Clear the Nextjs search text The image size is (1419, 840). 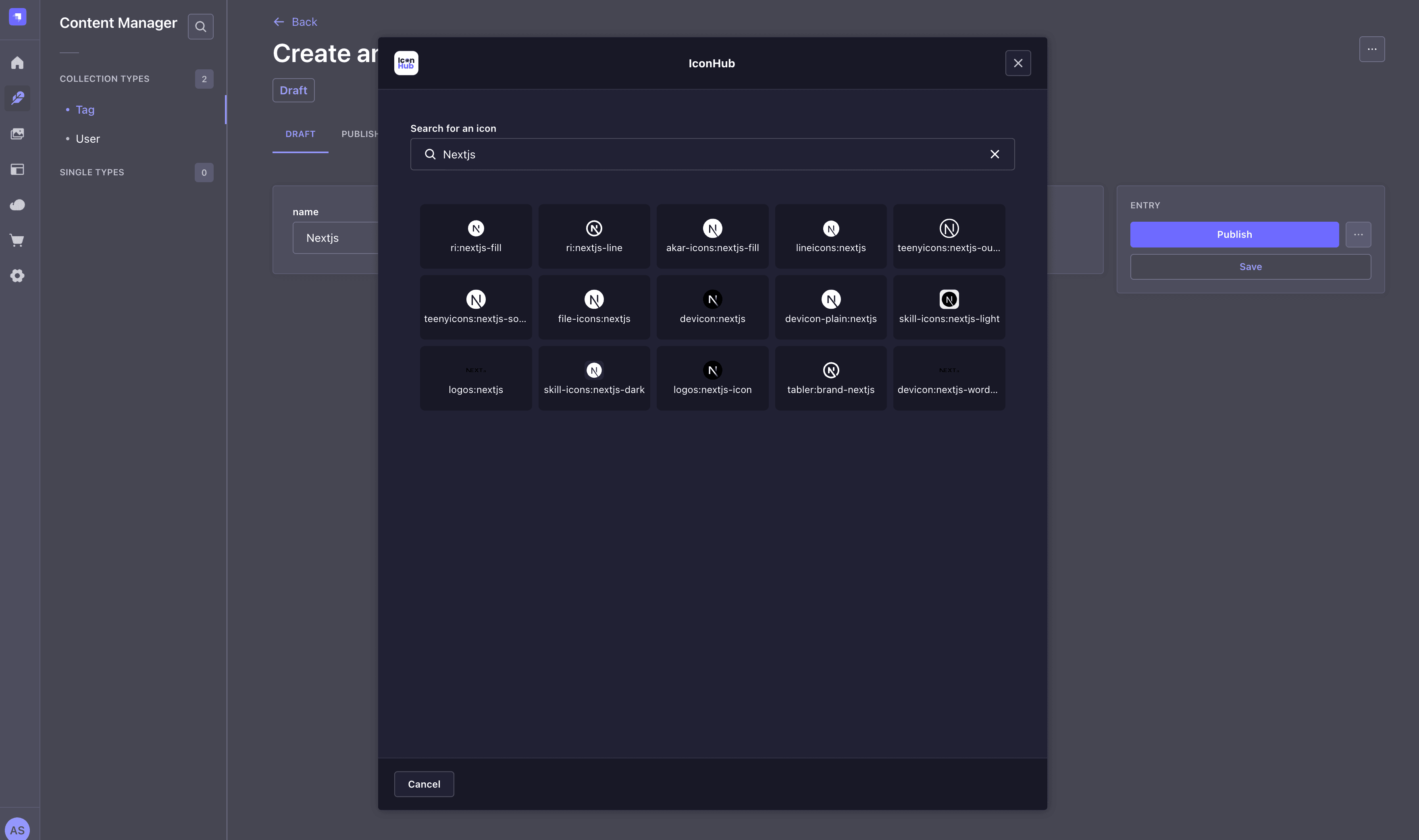pyautogui.click(x=994, y=154)
